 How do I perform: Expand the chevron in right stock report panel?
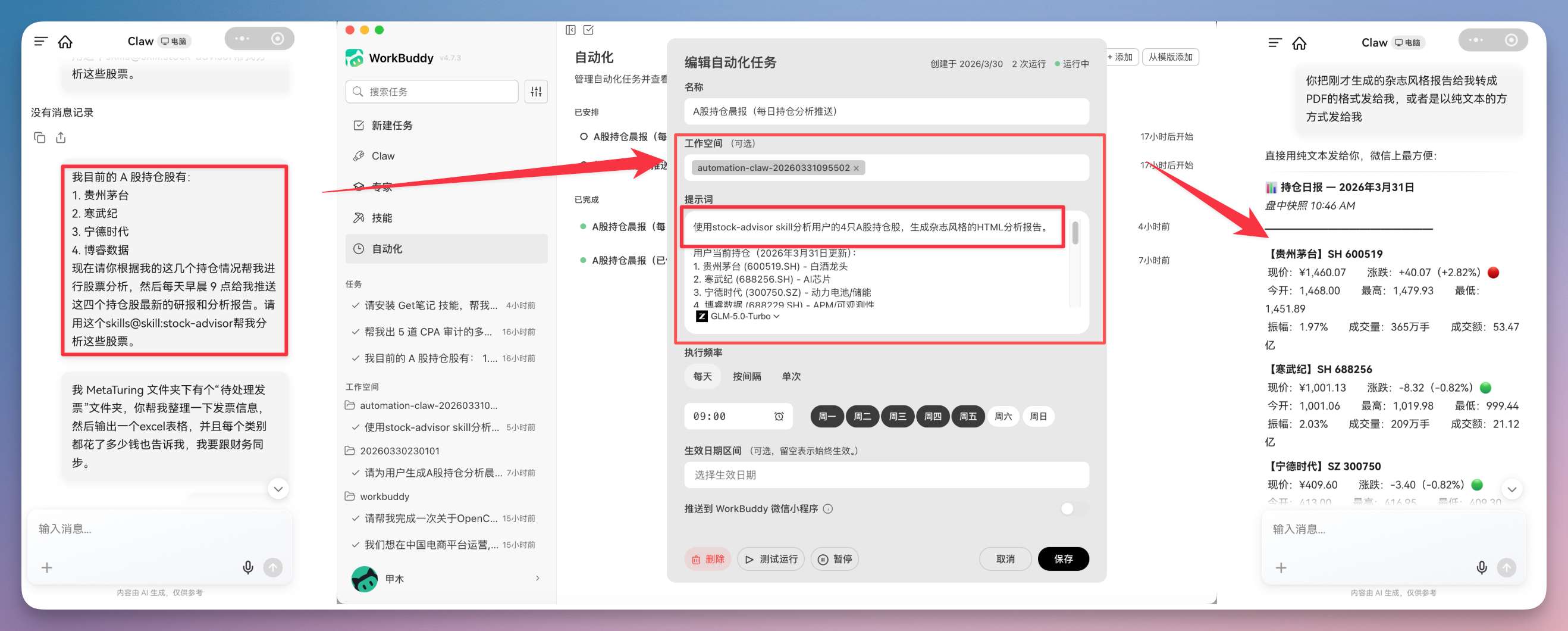[1511, 489]
